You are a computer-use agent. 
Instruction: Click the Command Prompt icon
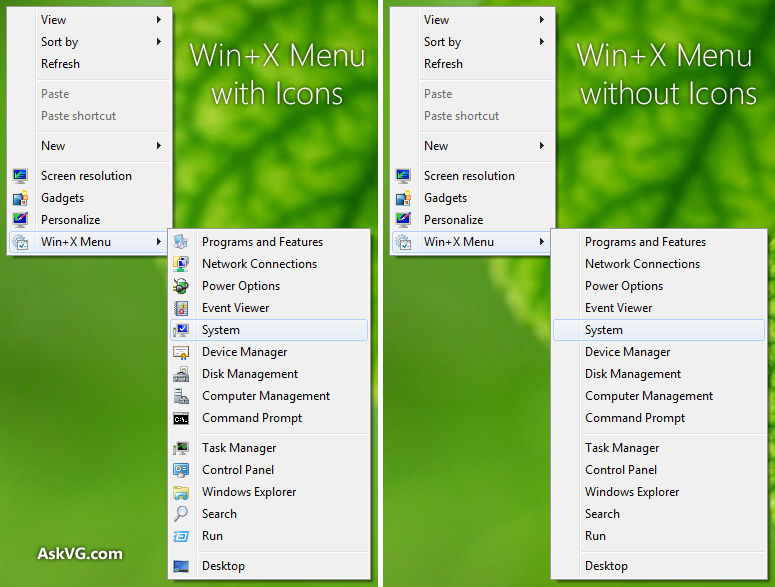(x=181, y=418)
